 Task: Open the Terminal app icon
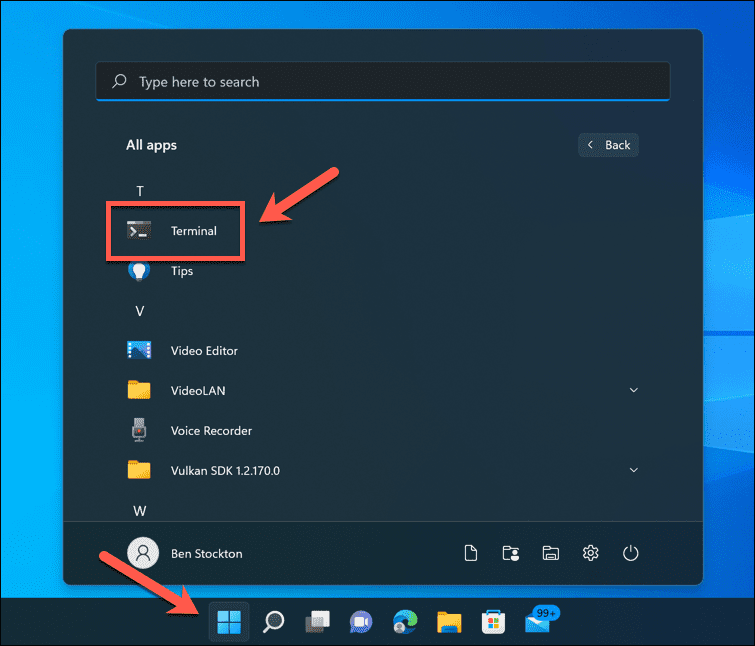[139, 230]
